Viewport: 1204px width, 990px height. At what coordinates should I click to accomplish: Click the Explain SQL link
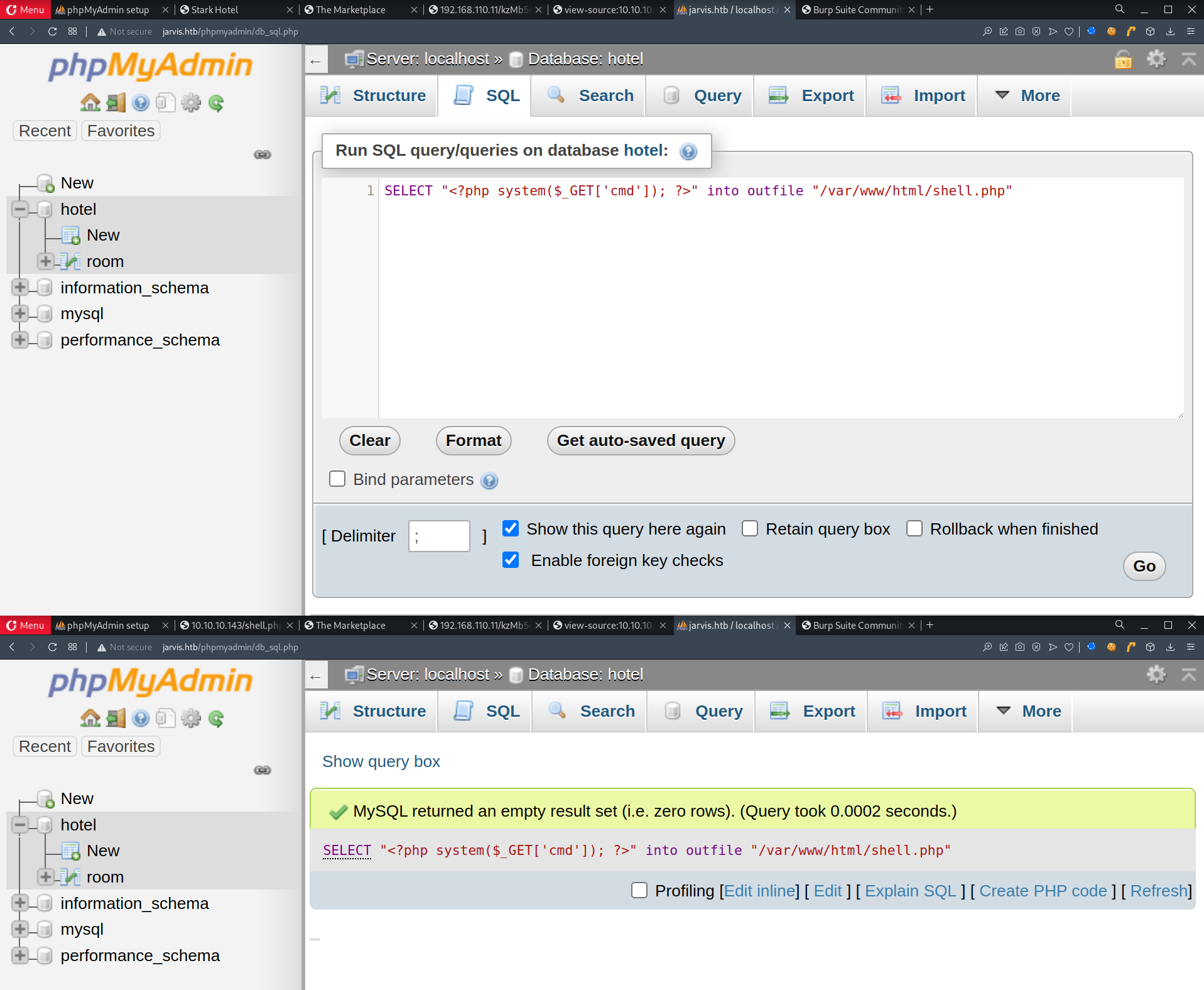[x=910, y=891]
